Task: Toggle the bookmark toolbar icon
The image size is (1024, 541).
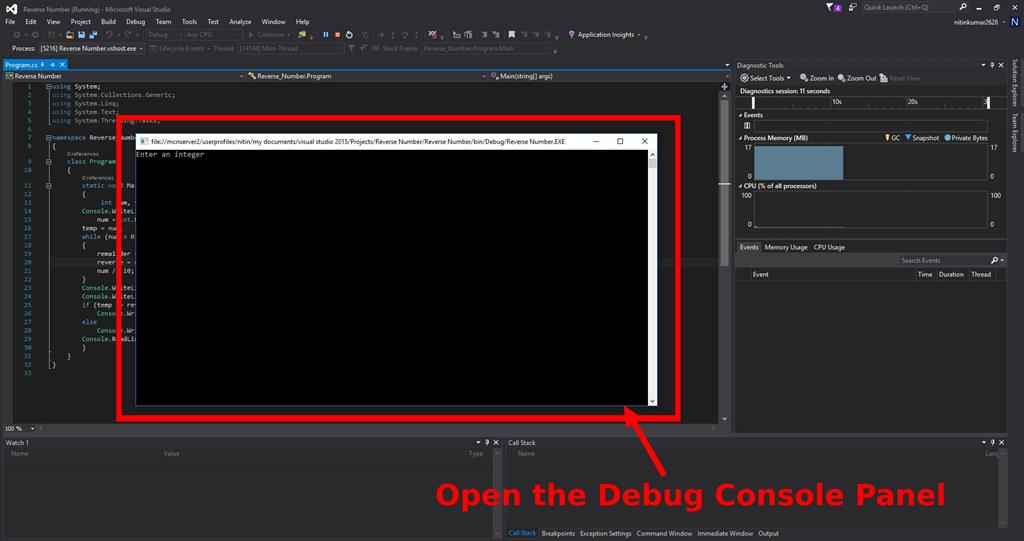Action: [511, 35]
